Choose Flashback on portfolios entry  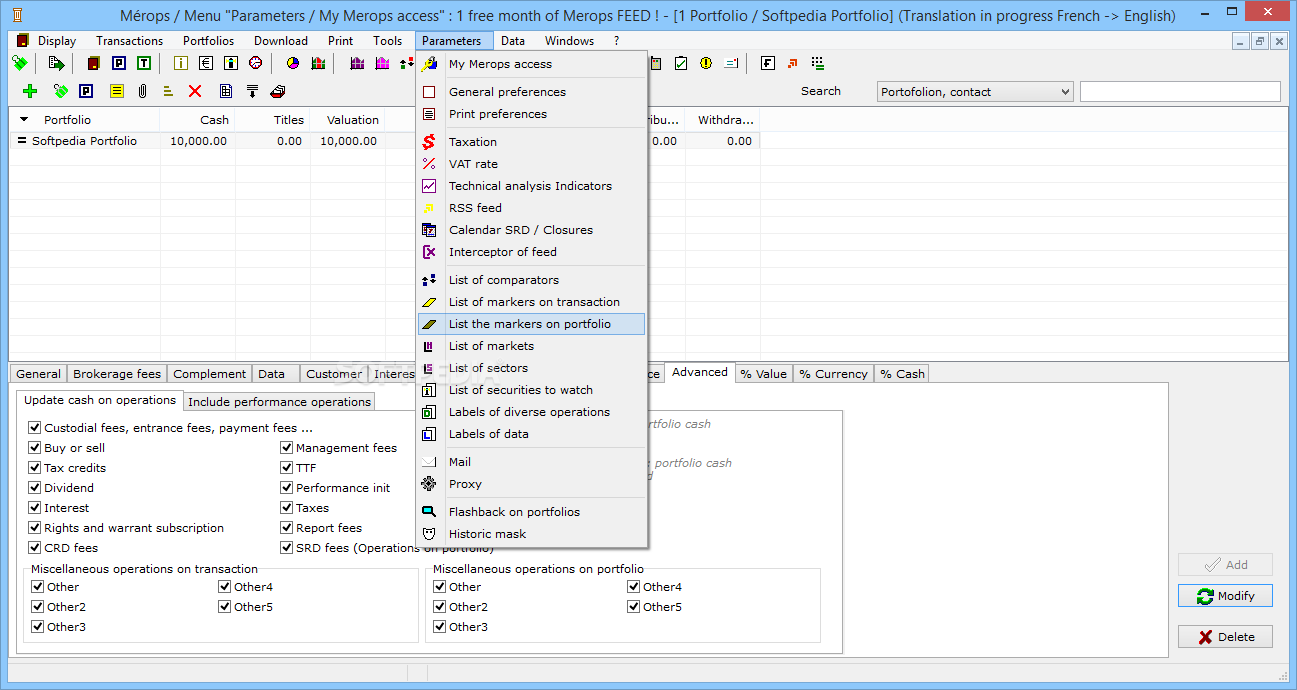(531, 512)
